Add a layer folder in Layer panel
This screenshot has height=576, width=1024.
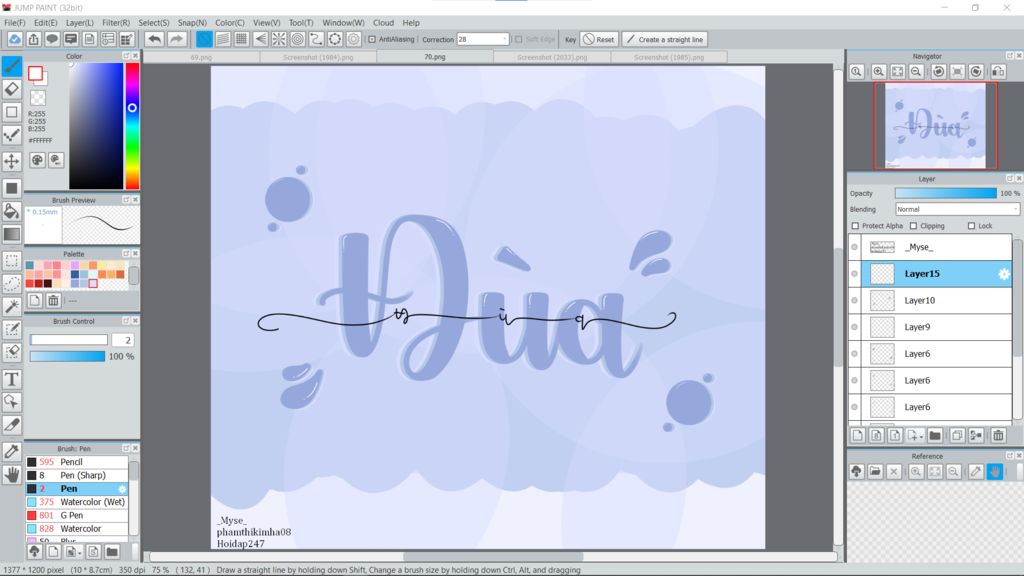coord(935,436)
